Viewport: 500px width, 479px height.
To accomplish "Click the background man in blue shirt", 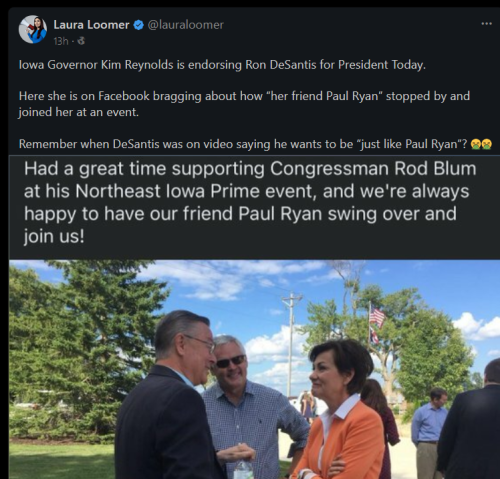I will [428, 433].
